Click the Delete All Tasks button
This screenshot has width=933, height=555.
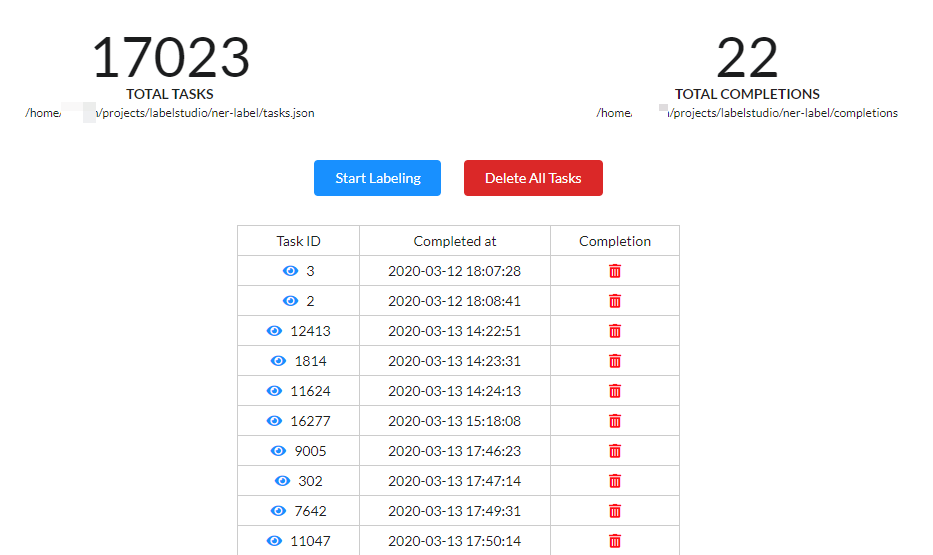click(x=533, y=178)
